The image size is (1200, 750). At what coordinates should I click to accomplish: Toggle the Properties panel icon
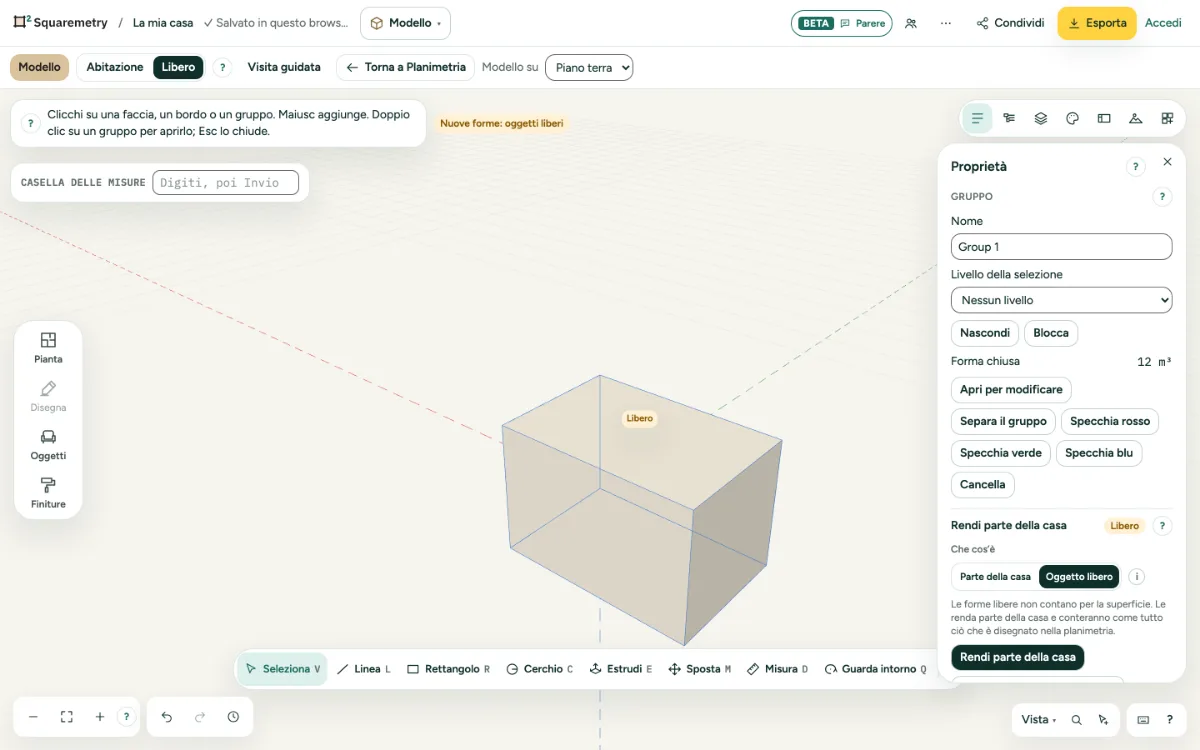(977, 118)
